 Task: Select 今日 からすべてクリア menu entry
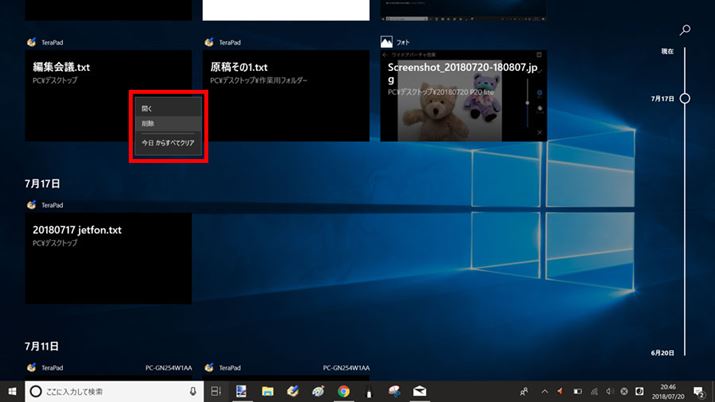pyautogui.click(x=168, y=144)
